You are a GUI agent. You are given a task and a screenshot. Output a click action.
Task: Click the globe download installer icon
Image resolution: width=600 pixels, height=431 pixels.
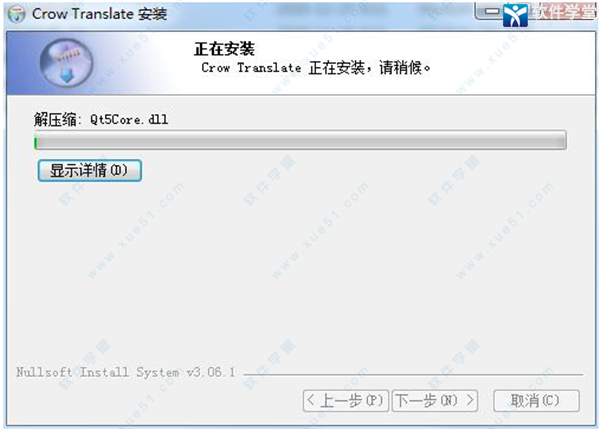coord(67,62)
